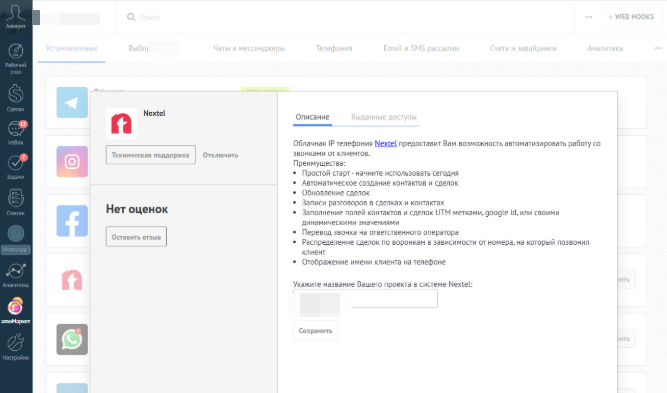Viewport: 667px width, 393px height.
Task: Switch to the Установленные tab
Action: click(x=71, y=48)
